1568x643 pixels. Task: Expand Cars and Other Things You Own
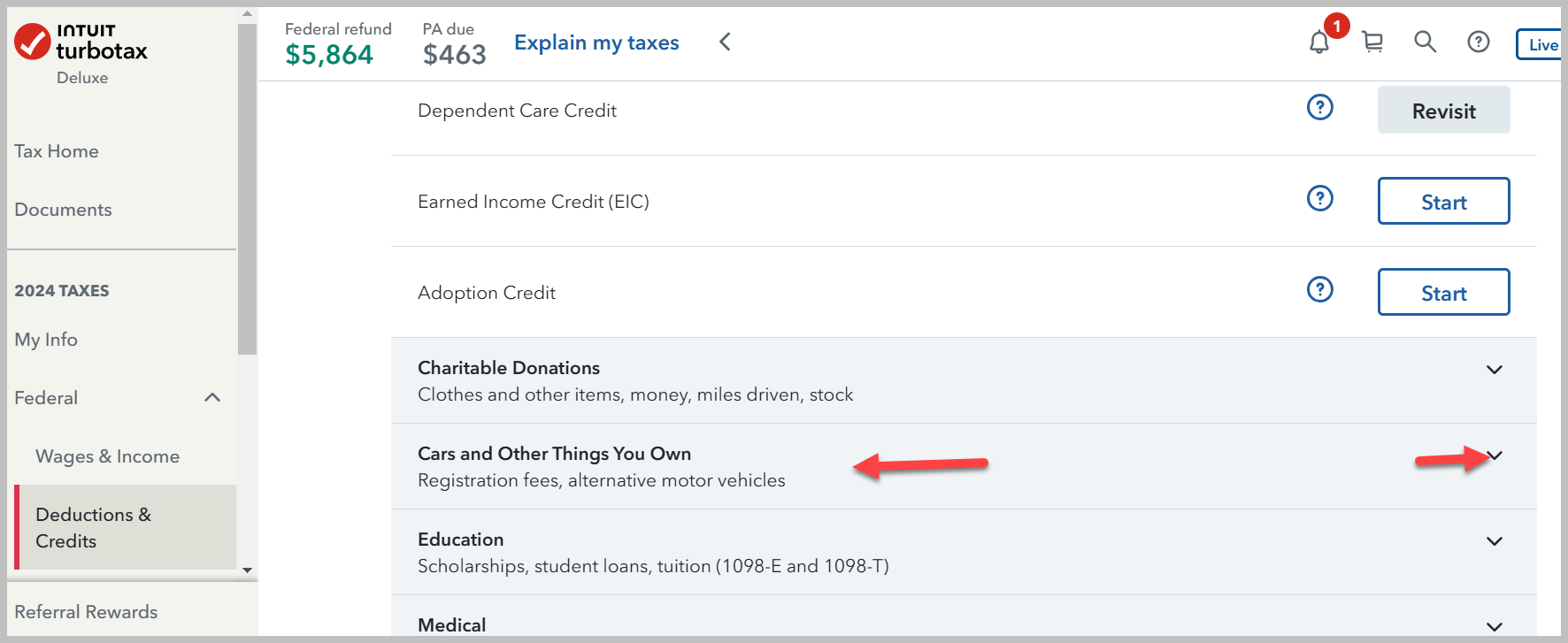tap(1495, 455)
